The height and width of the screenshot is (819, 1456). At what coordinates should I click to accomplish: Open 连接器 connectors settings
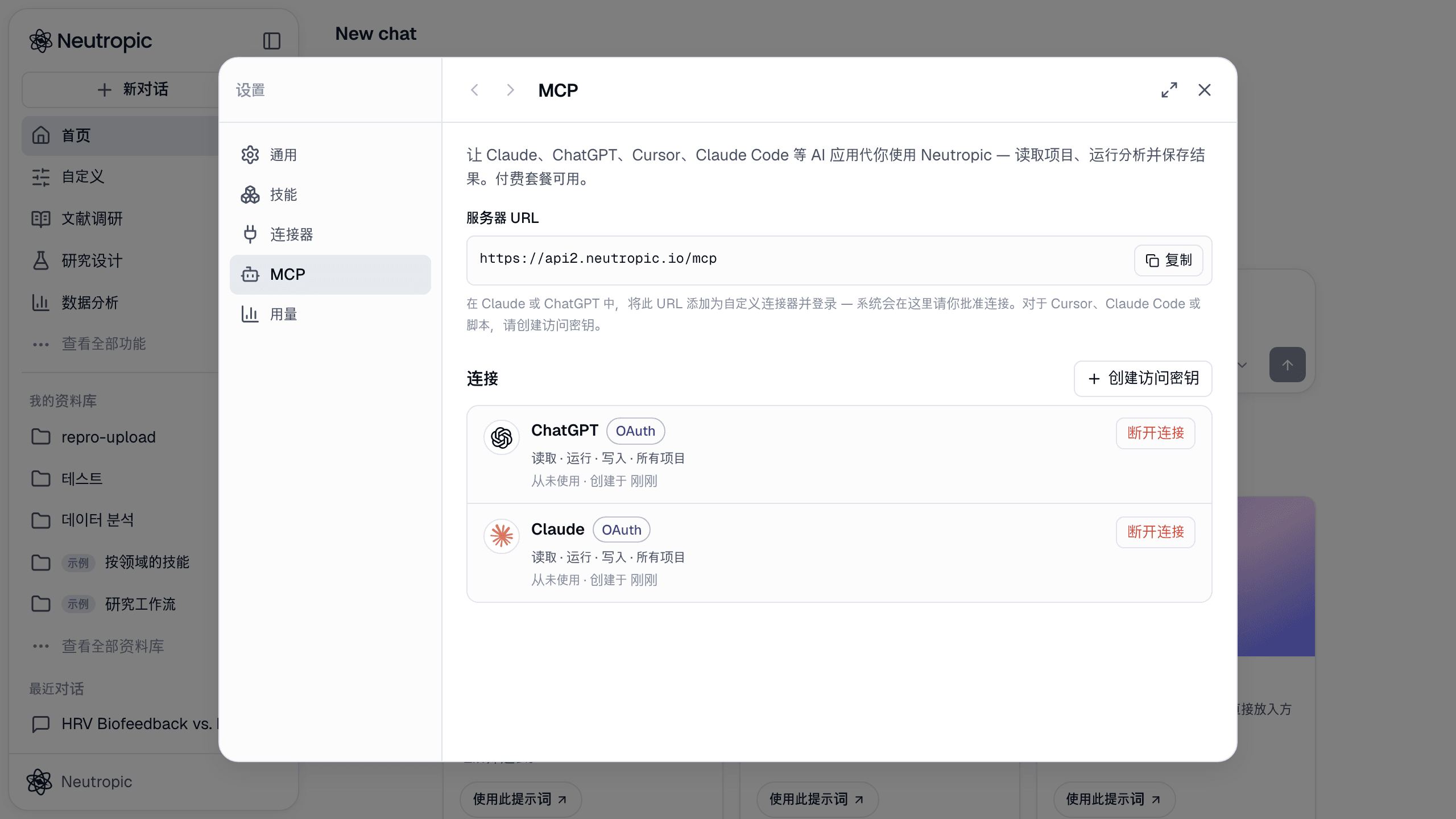pyautogui.click(x=330, y=234)
